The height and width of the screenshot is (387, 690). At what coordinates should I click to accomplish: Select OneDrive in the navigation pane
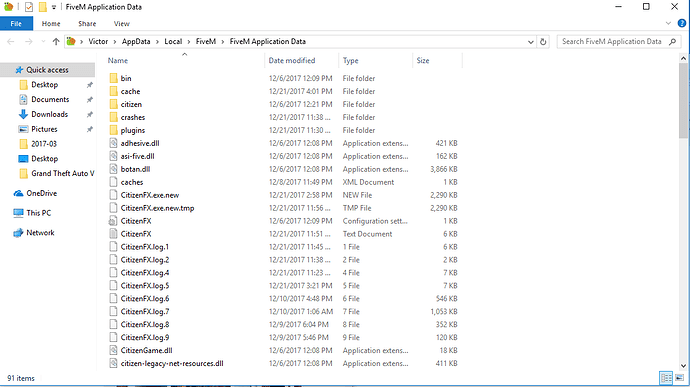pos(41,193)
